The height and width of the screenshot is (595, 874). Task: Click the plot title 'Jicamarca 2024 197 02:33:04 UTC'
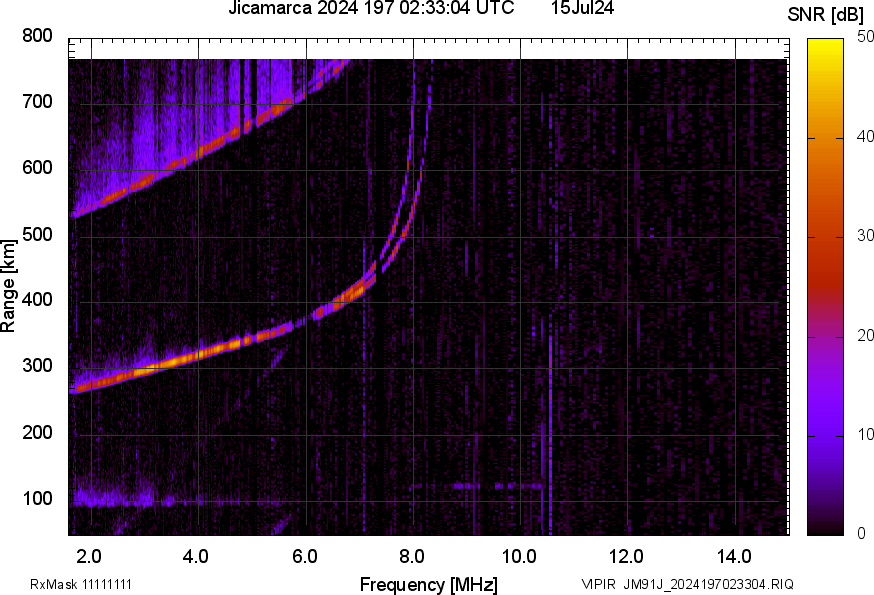click(371, 8)
